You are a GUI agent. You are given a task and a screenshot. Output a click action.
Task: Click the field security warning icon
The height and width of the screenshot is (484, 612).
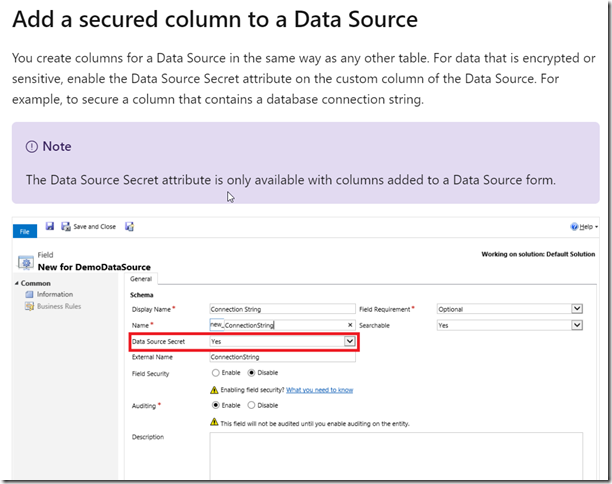[214, 390]
